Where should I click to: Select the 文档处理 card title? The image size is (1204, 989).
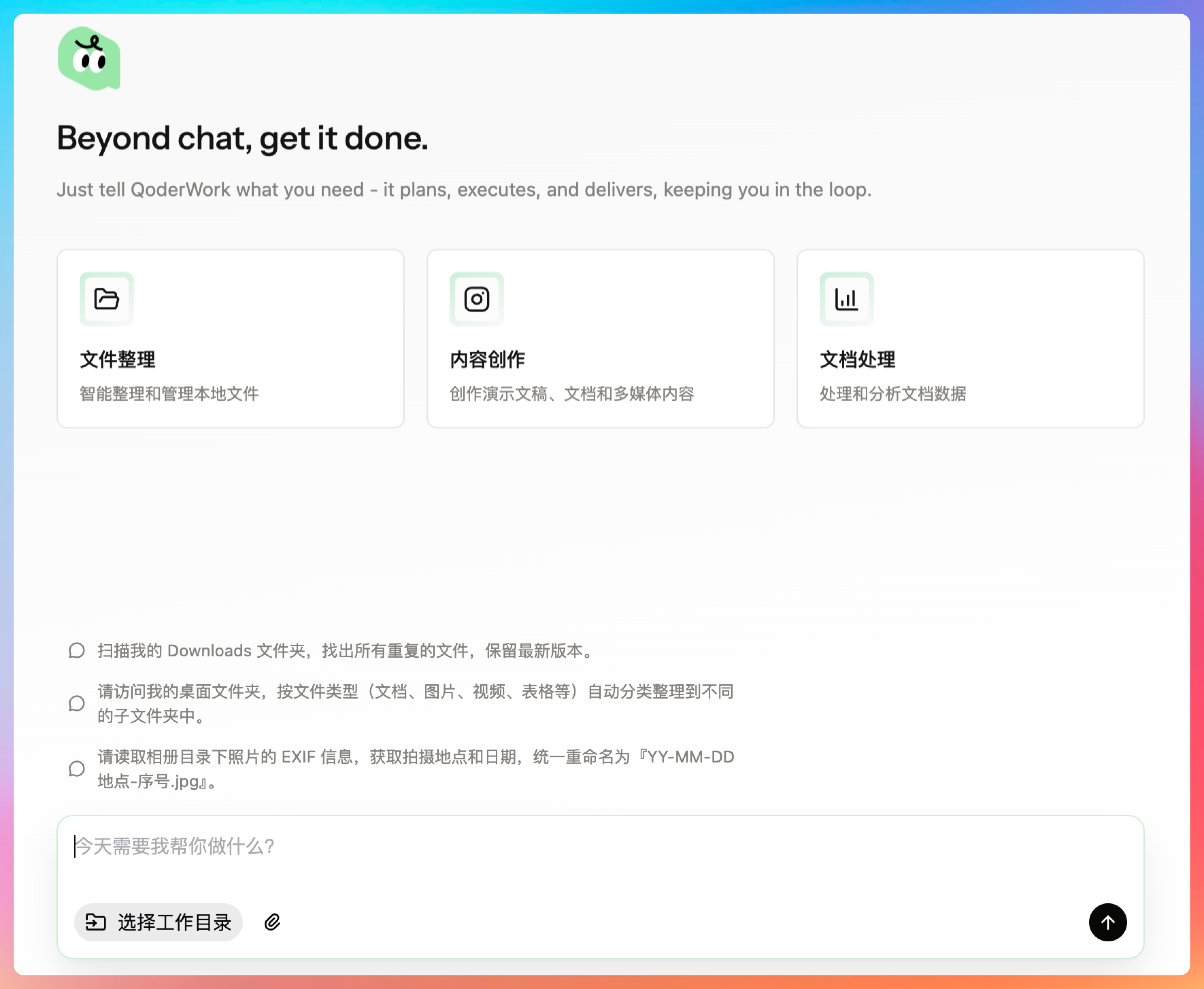[x=857, y=359]
